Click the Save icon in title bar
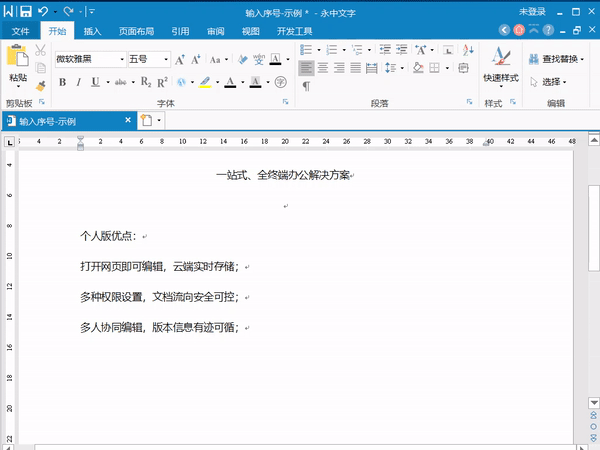Screen dimensions: 600x450 point(26,12)
